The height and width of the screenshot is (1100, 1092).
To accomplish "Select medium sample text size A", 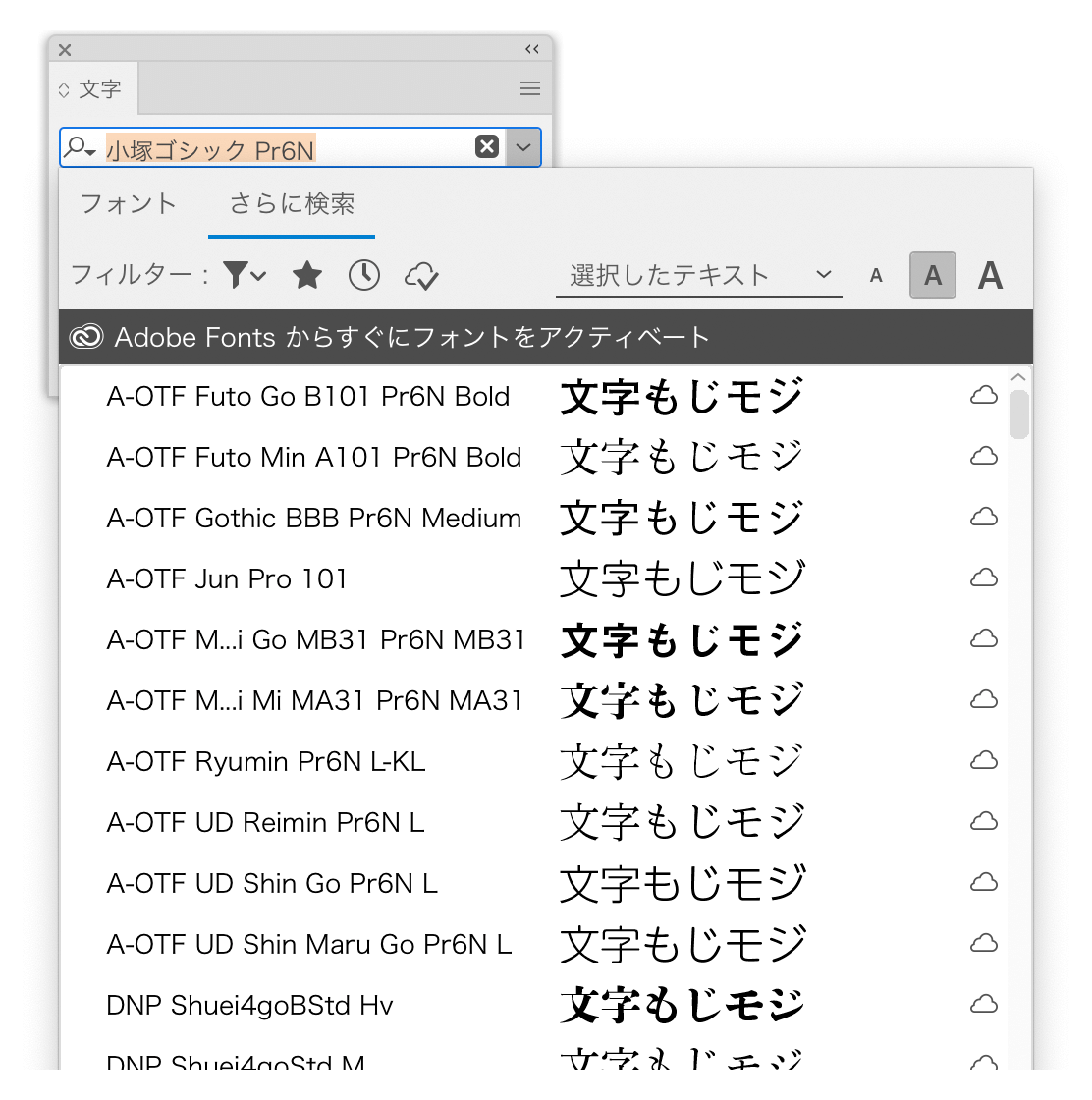I will [x=933, y=275].
